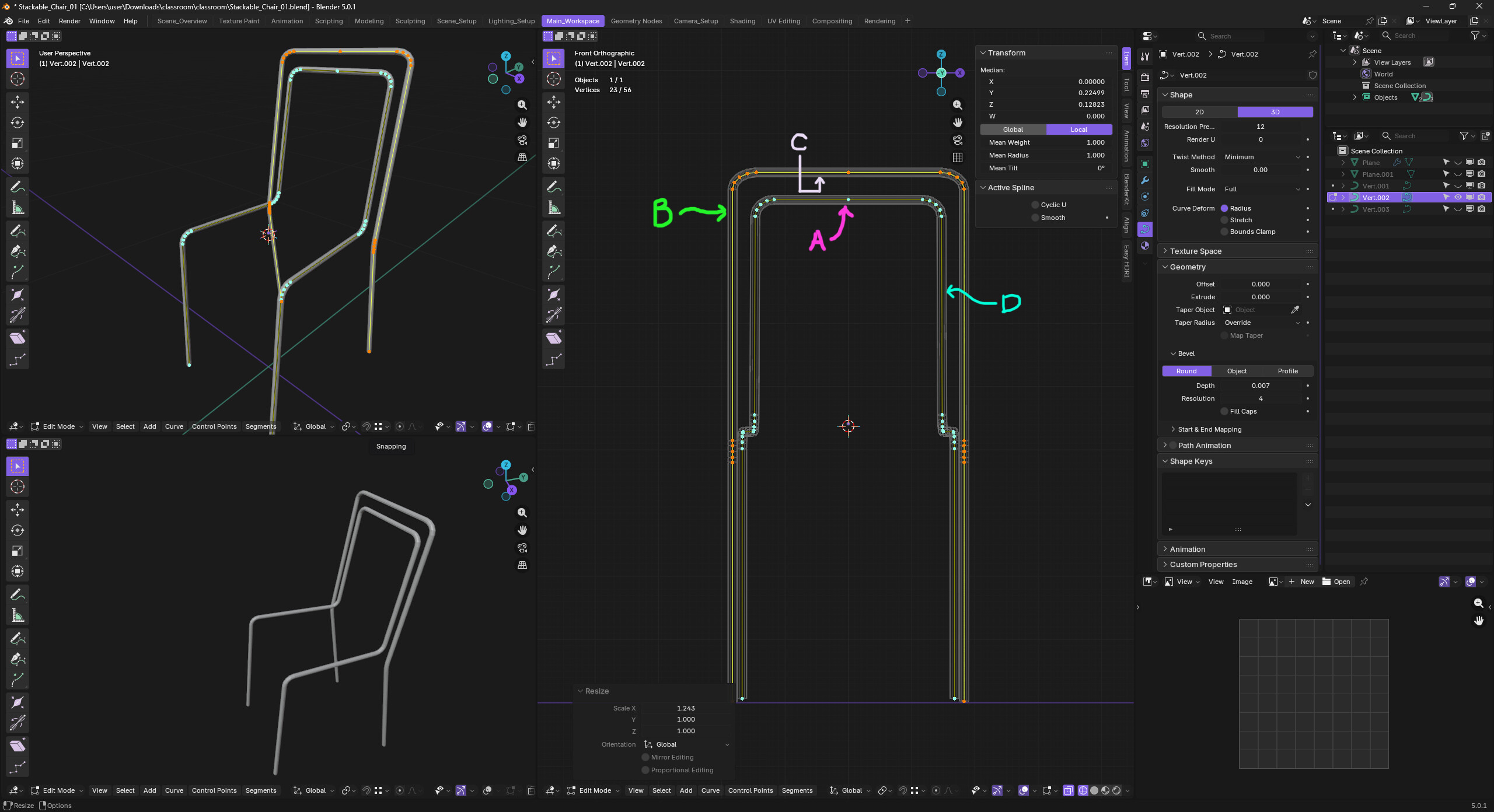Set Bevel mode to Profile
This screenshot has width=1494, height=812.
tap(1288, 371)
